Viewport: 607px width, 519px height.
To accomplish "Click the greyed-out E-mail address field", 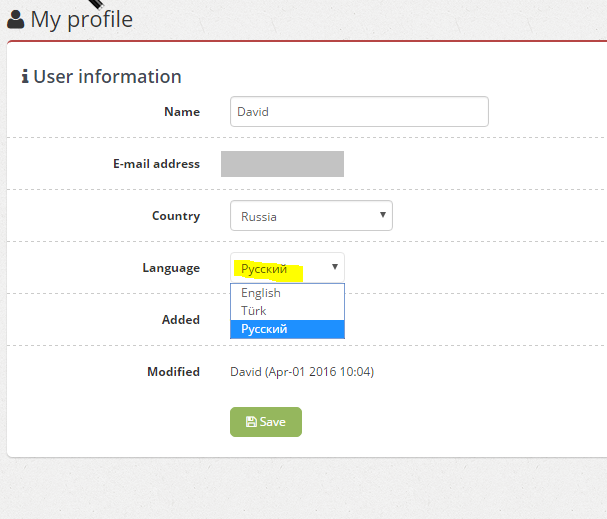I will tap(282, 164).
